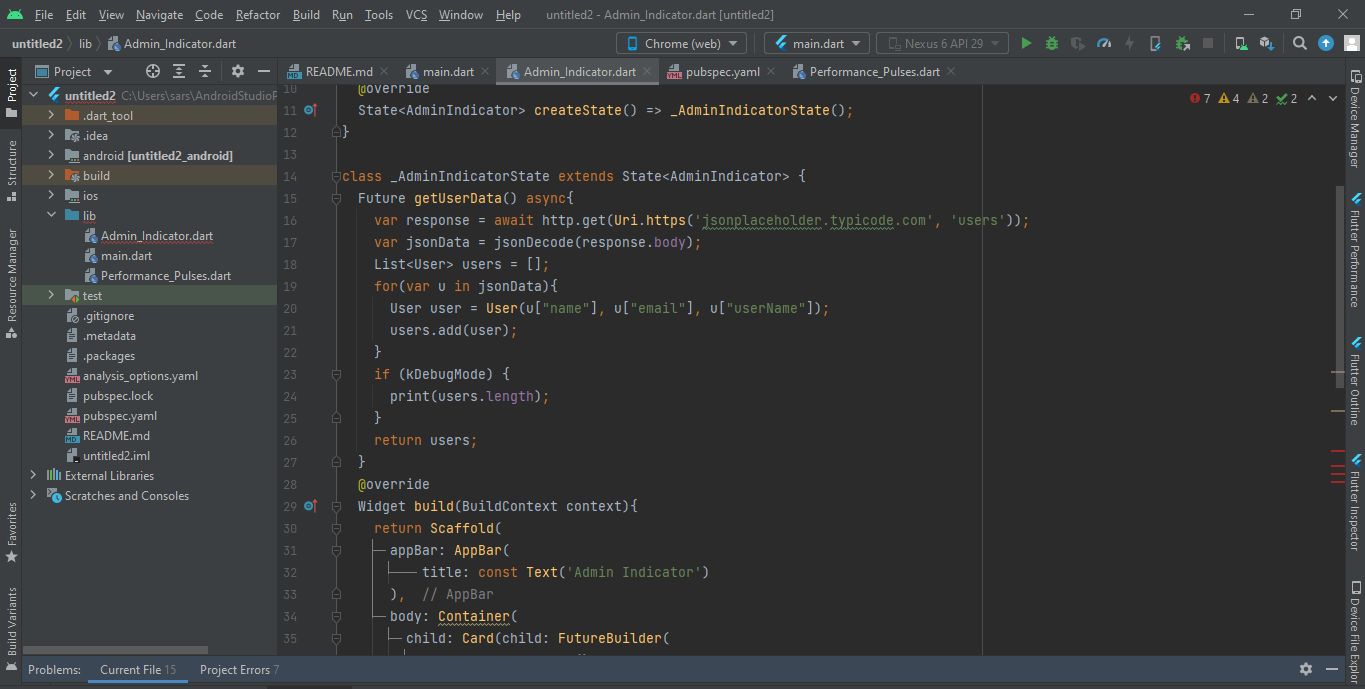This screenshot has height=689, width=1365.
Task: Select analysis_options.yaml in project tree
Action: (x=140, y=376)
